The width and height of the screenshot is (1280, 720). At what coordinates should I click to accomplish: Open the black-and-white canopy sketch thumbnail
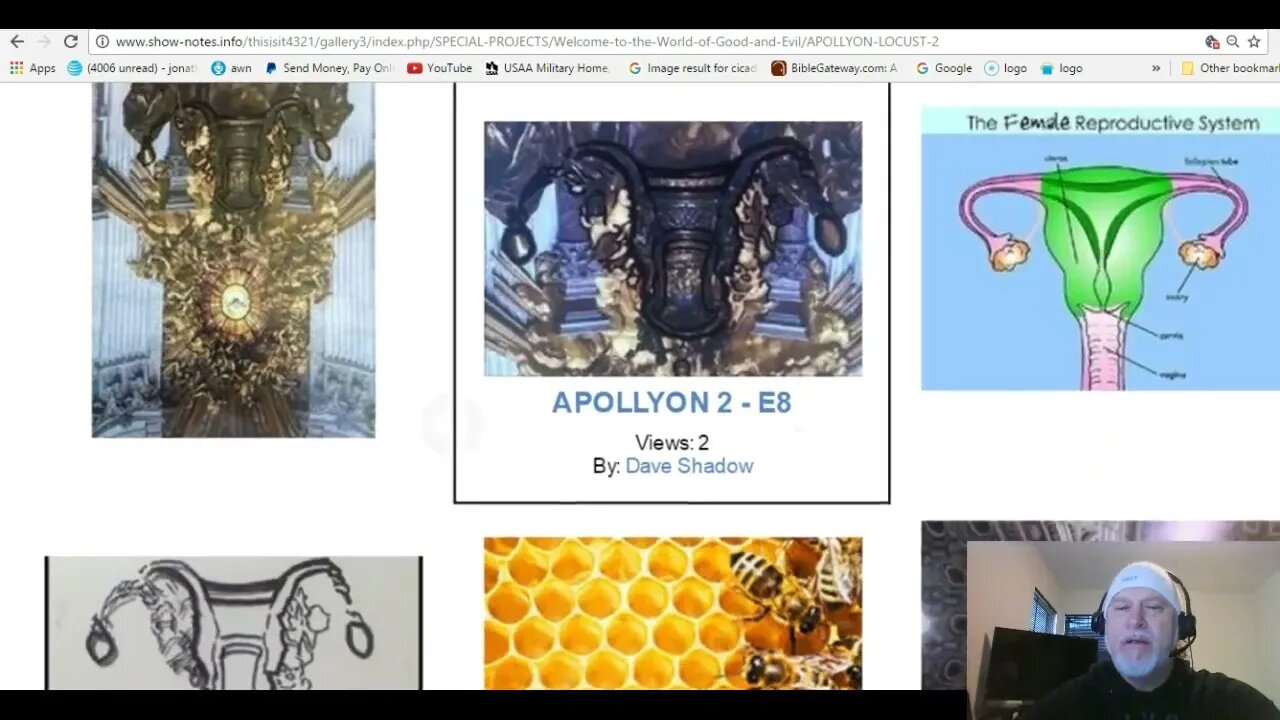click(x=233, y=623)
